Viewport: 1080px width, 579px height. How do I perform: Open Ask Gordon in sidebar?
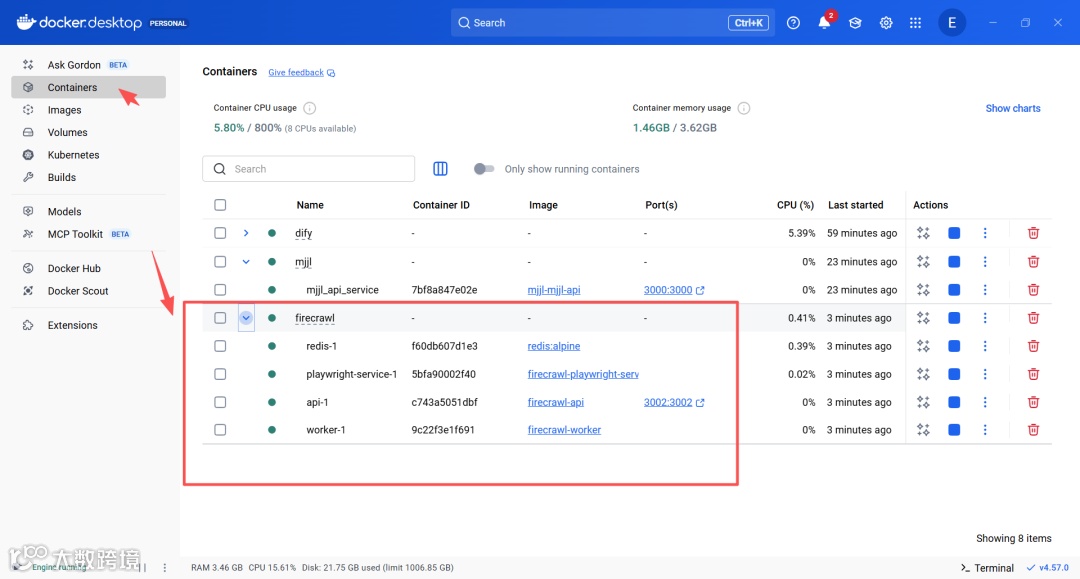coord(88,65)
